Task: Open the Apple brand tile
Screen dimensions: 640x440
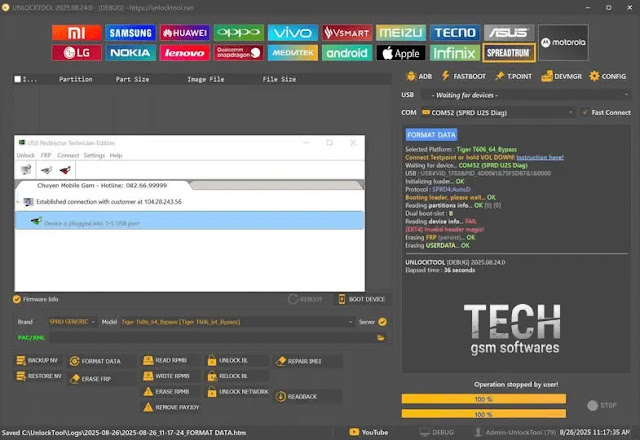Action: 401,53
